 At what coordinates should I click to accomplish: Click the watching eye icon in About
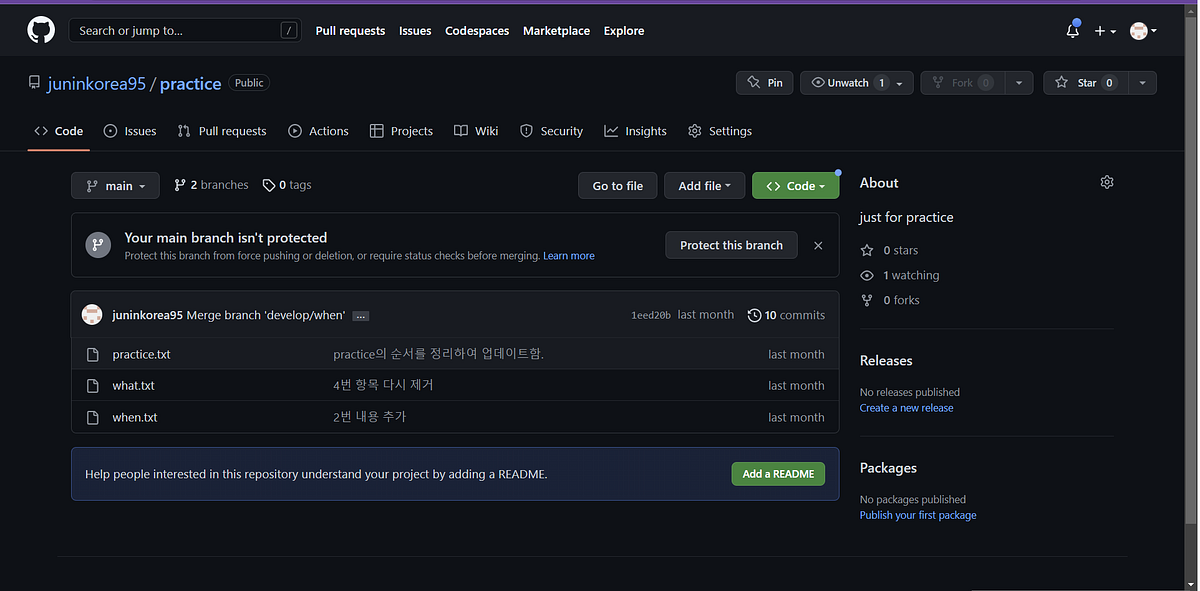click(867, 275)
